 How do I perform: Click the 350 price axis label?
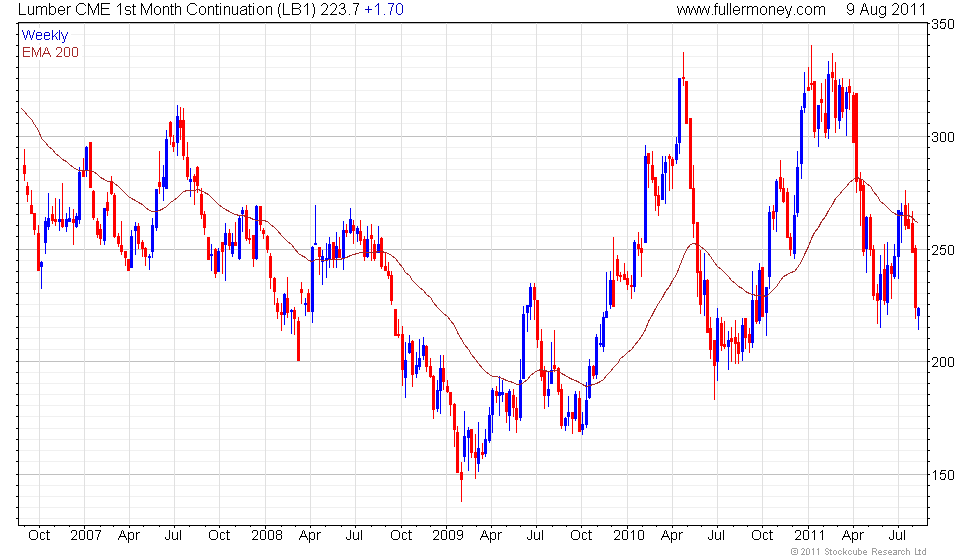(x=943, y=24)
